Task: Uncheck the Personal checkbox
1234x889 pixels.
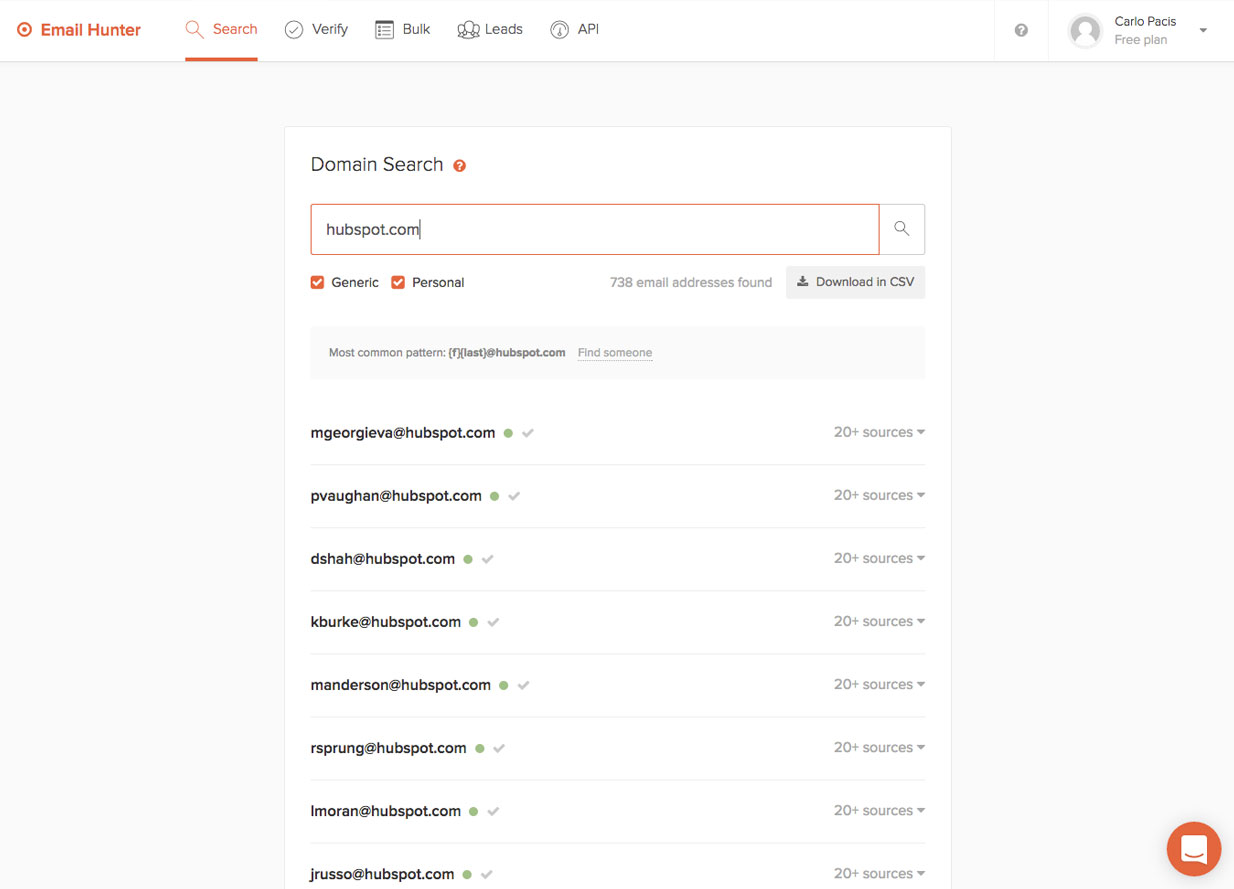Action: point(398,282)
